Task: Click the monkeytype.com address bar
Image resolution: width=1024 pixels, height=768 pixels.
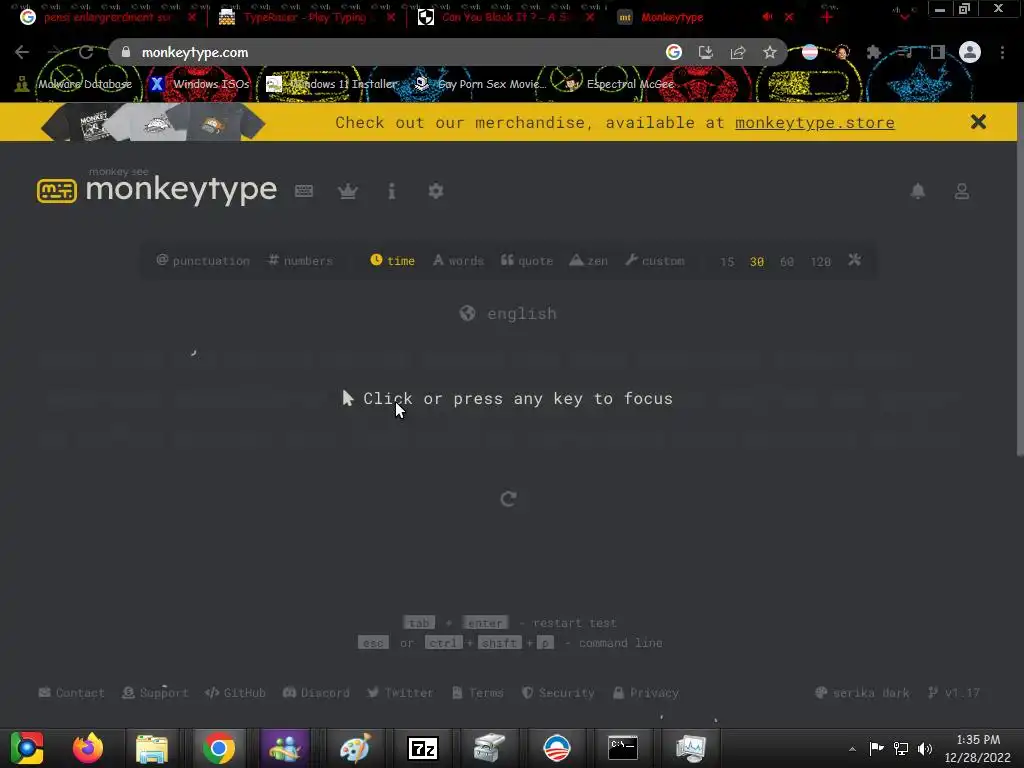Action: tap(392, 52)
